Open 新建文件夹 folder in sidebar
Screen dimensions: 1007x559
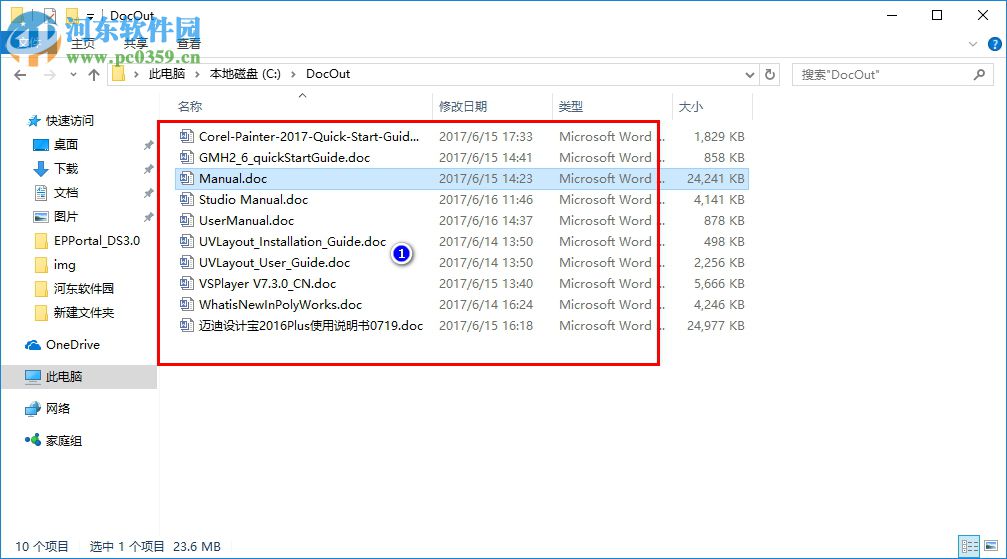[83, 312]
